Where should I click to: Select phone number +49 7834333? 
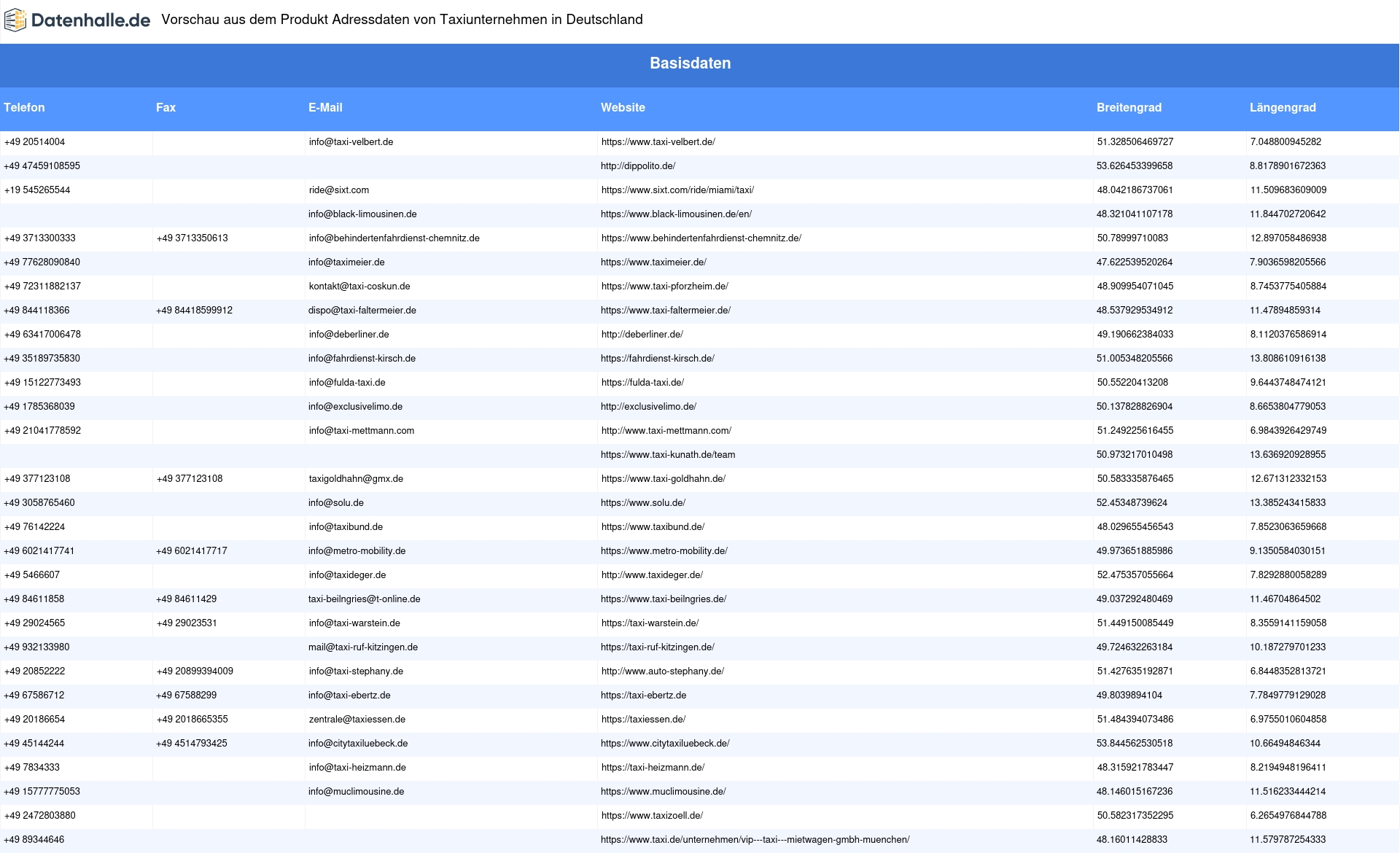[32, 768]
